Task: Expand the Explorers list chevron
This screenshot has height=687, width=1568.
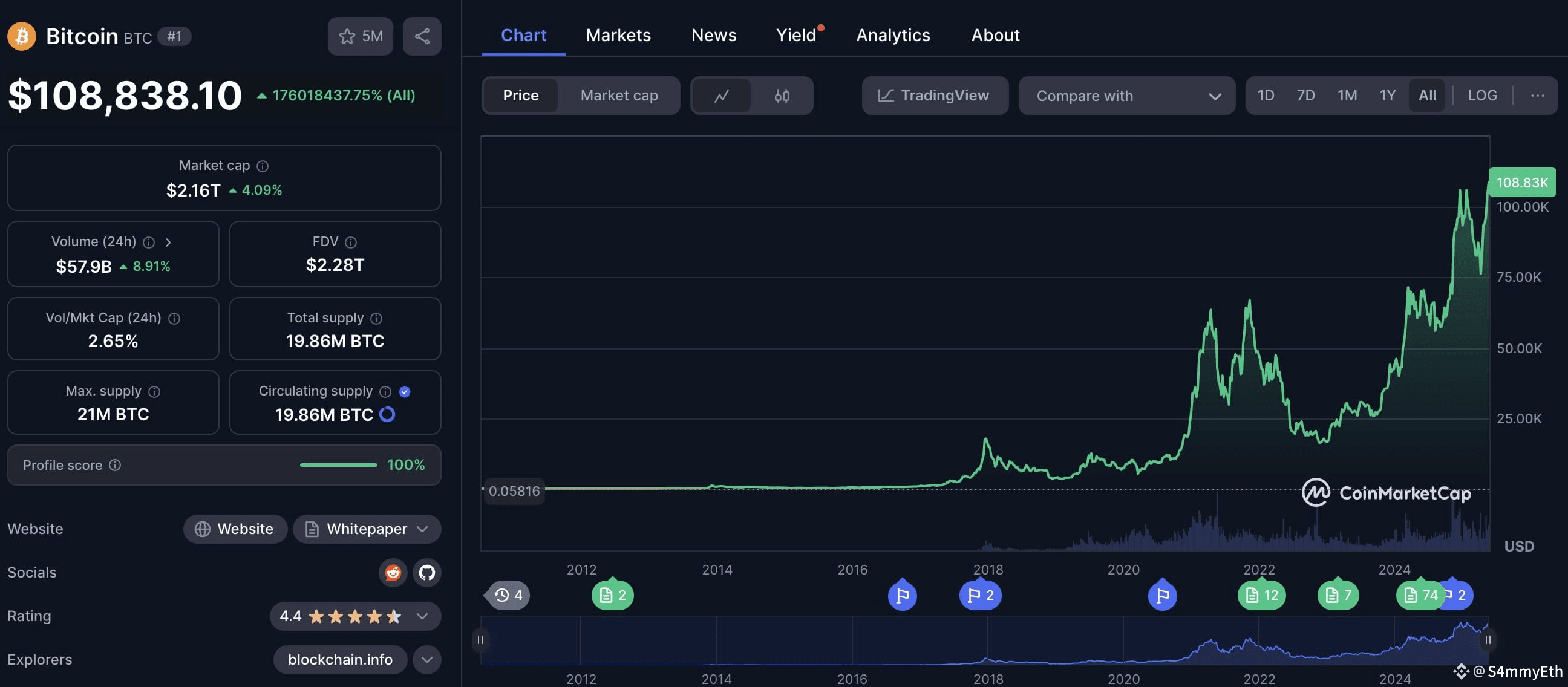Action: point(427,660)
